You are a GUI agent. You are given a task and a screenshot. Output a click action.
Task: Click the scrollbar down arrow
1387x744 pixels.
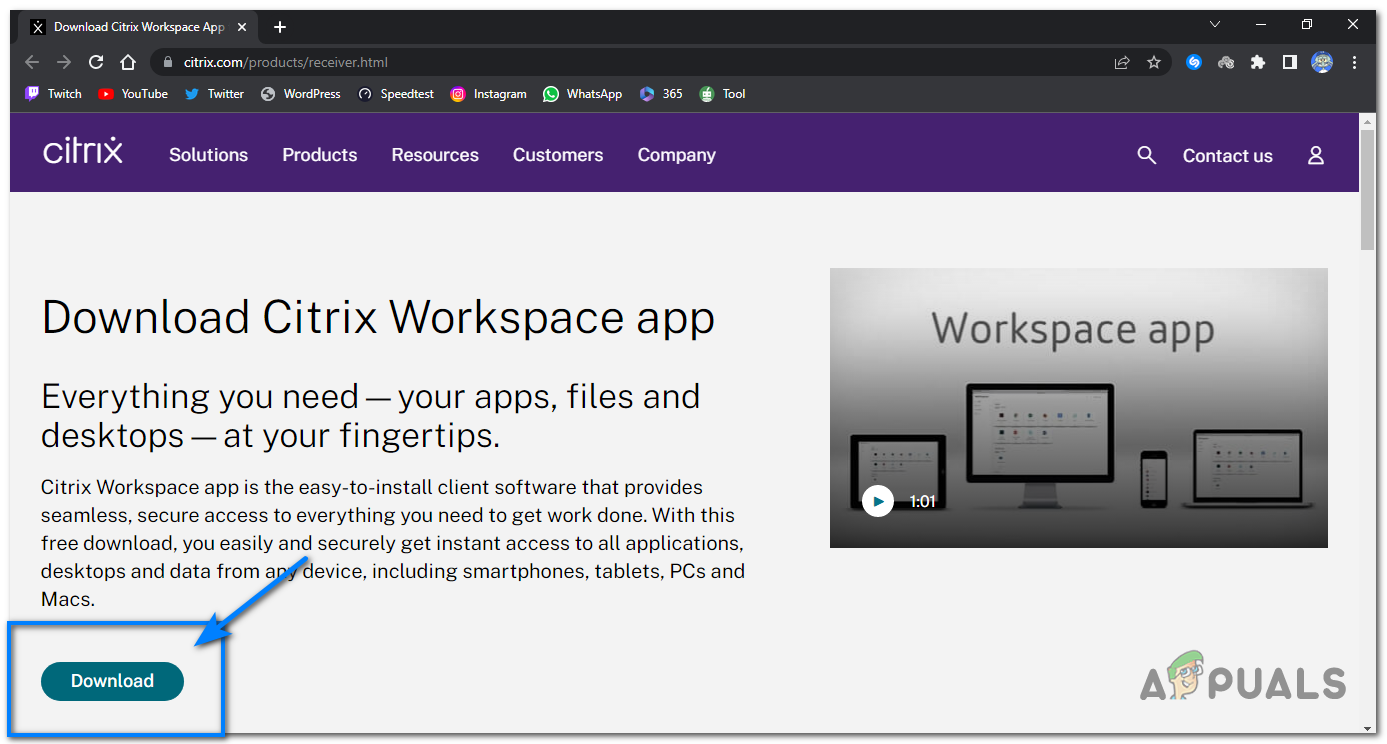tap(1368, 727)
